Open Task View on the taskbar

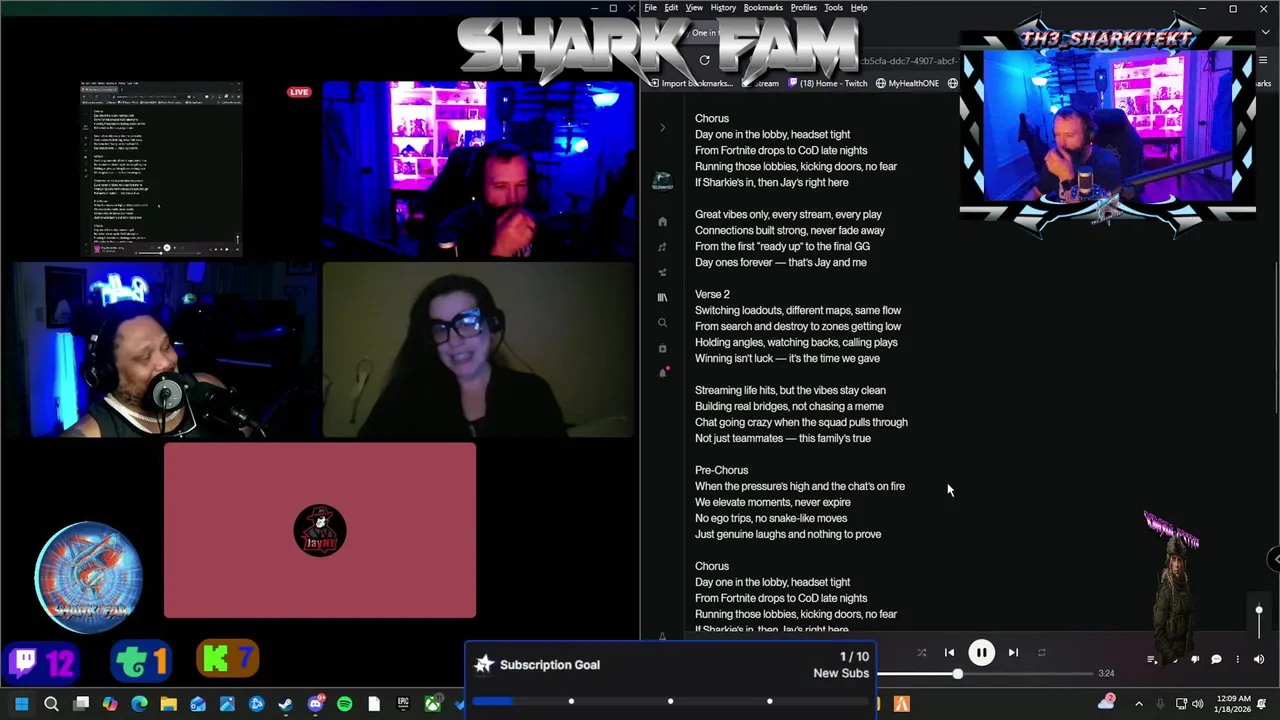click(81, 705)
